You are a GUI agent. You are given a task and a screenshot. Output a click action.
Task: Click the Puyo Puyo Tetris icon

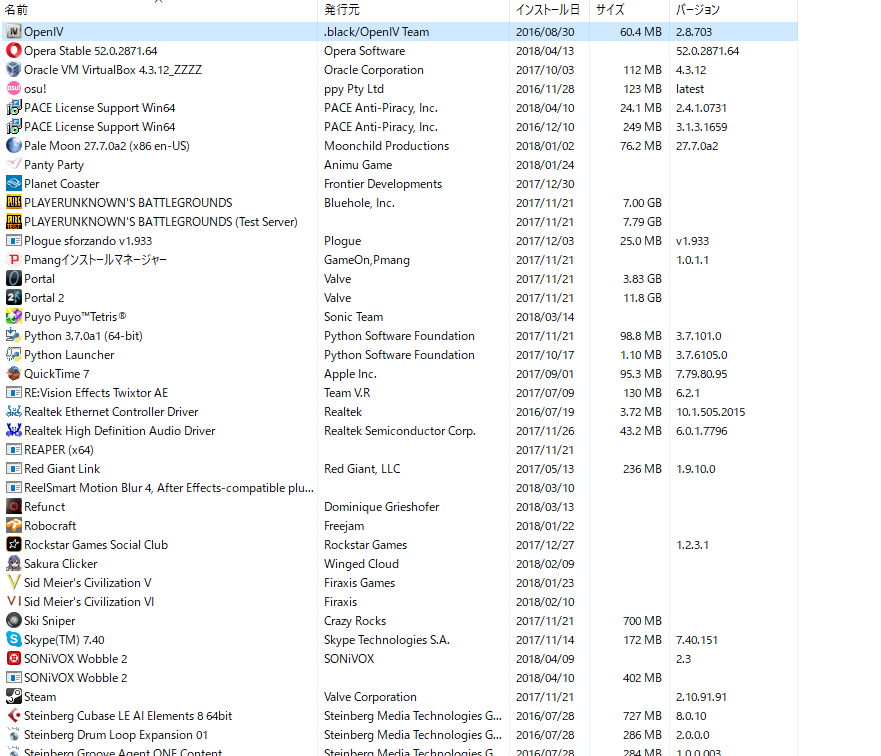click(x=13, y=317)
